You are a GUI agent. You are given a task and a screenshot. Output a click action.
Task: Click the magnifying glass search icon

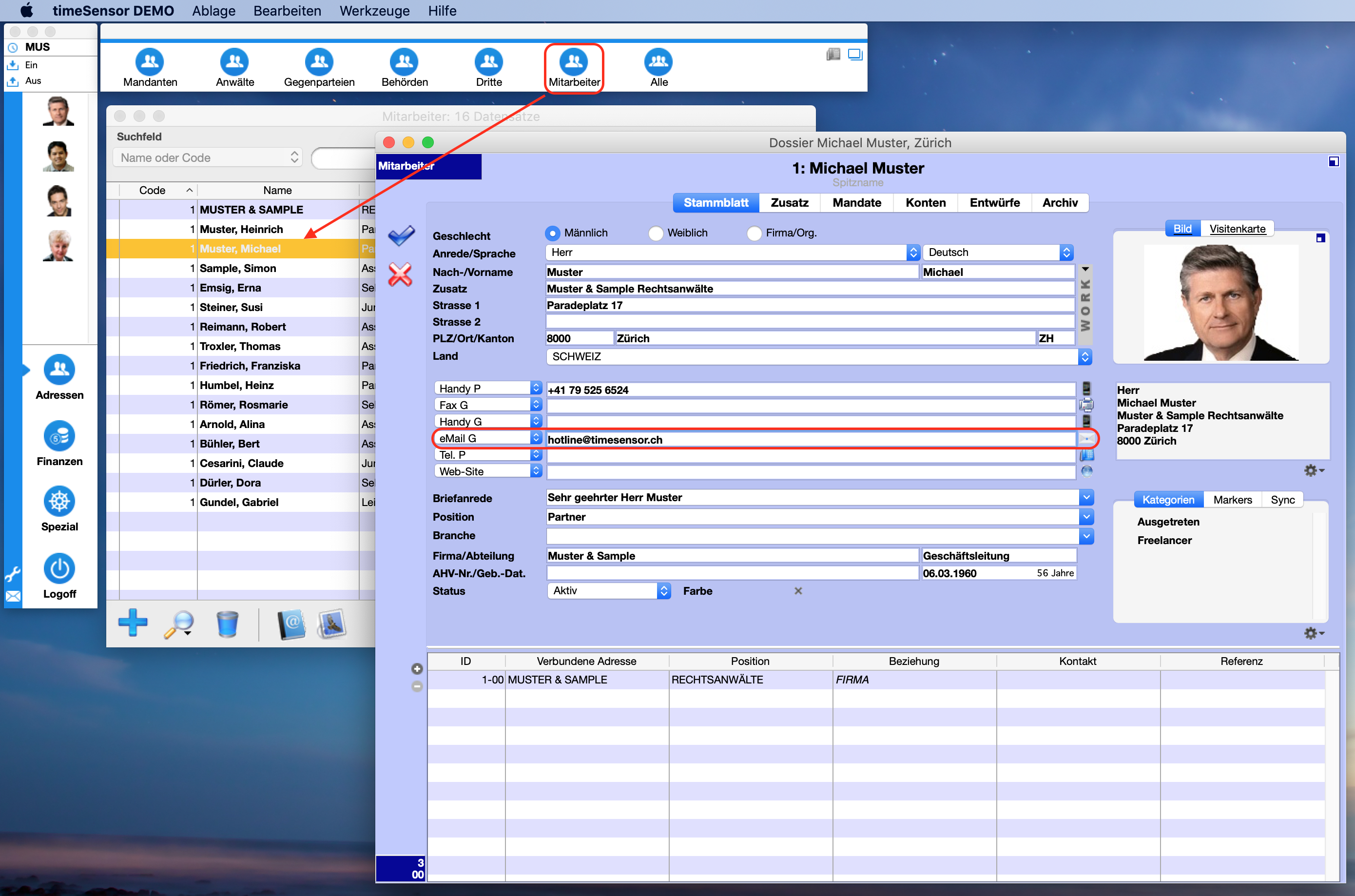coord(179,623)
